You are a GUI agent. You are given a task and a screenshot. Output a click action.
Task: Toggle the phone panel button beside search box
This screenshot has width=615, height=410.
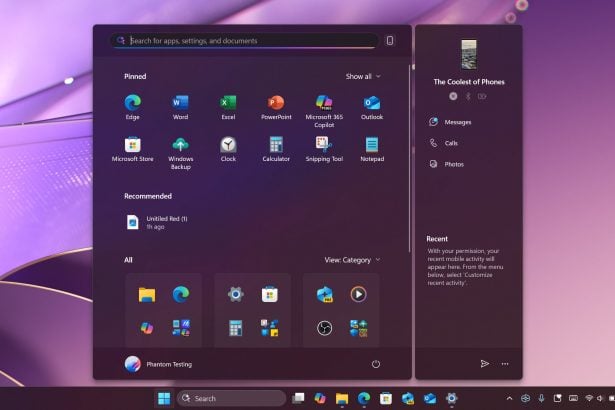click(x=390, y=40)
